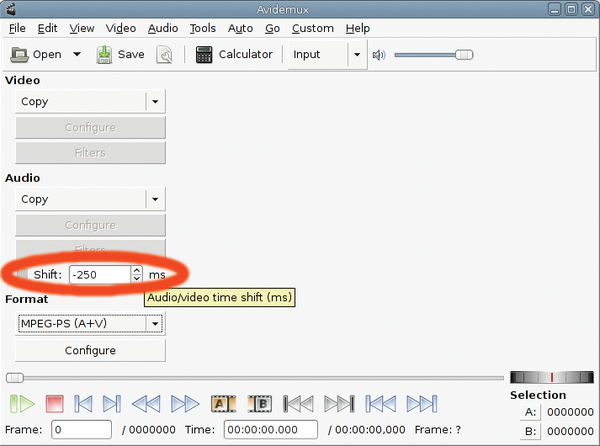The width and height of the screenshot is (600, 446).
Task: Mute audio with the speaker icon
Action: pyautogui.click(x=379, y=55)
